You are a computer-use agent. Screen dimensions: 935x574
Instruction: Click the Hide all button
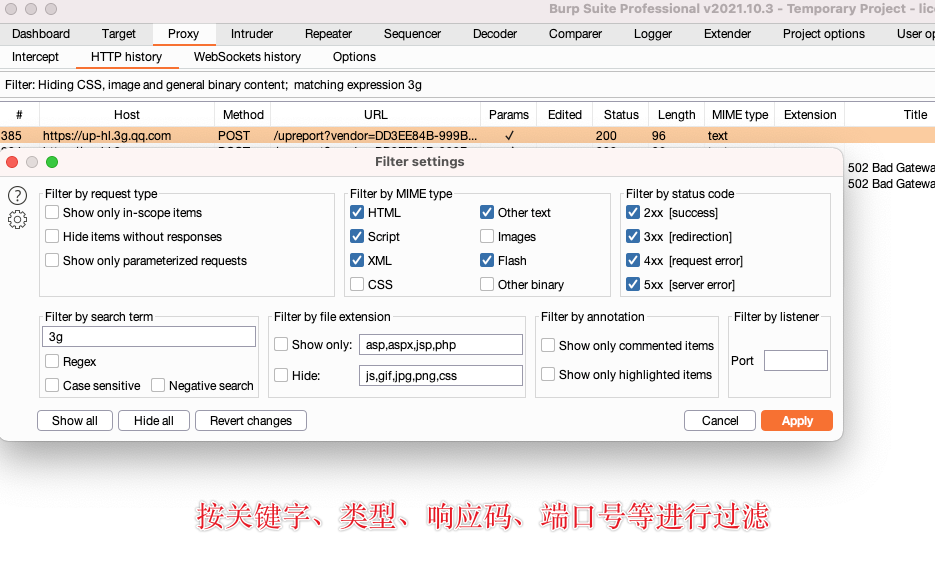154,421
